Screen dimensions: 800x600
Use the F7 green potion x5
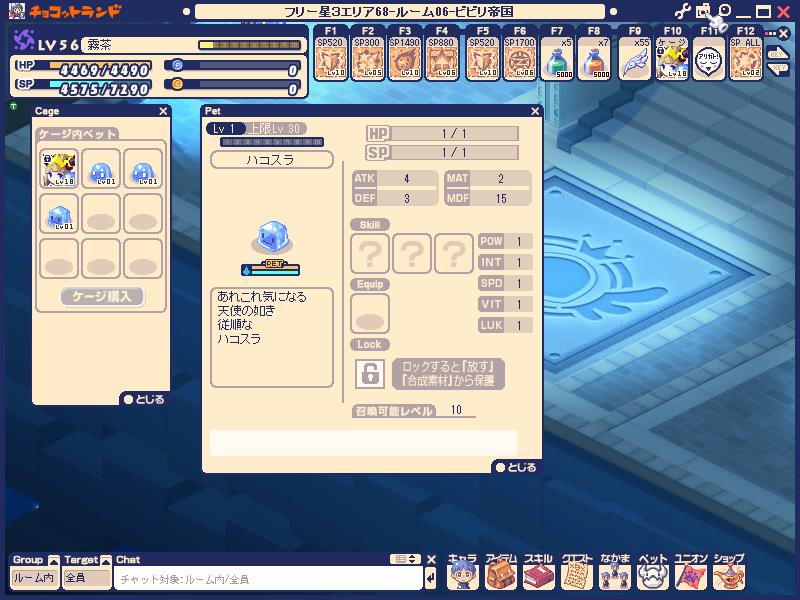(557, 58)
